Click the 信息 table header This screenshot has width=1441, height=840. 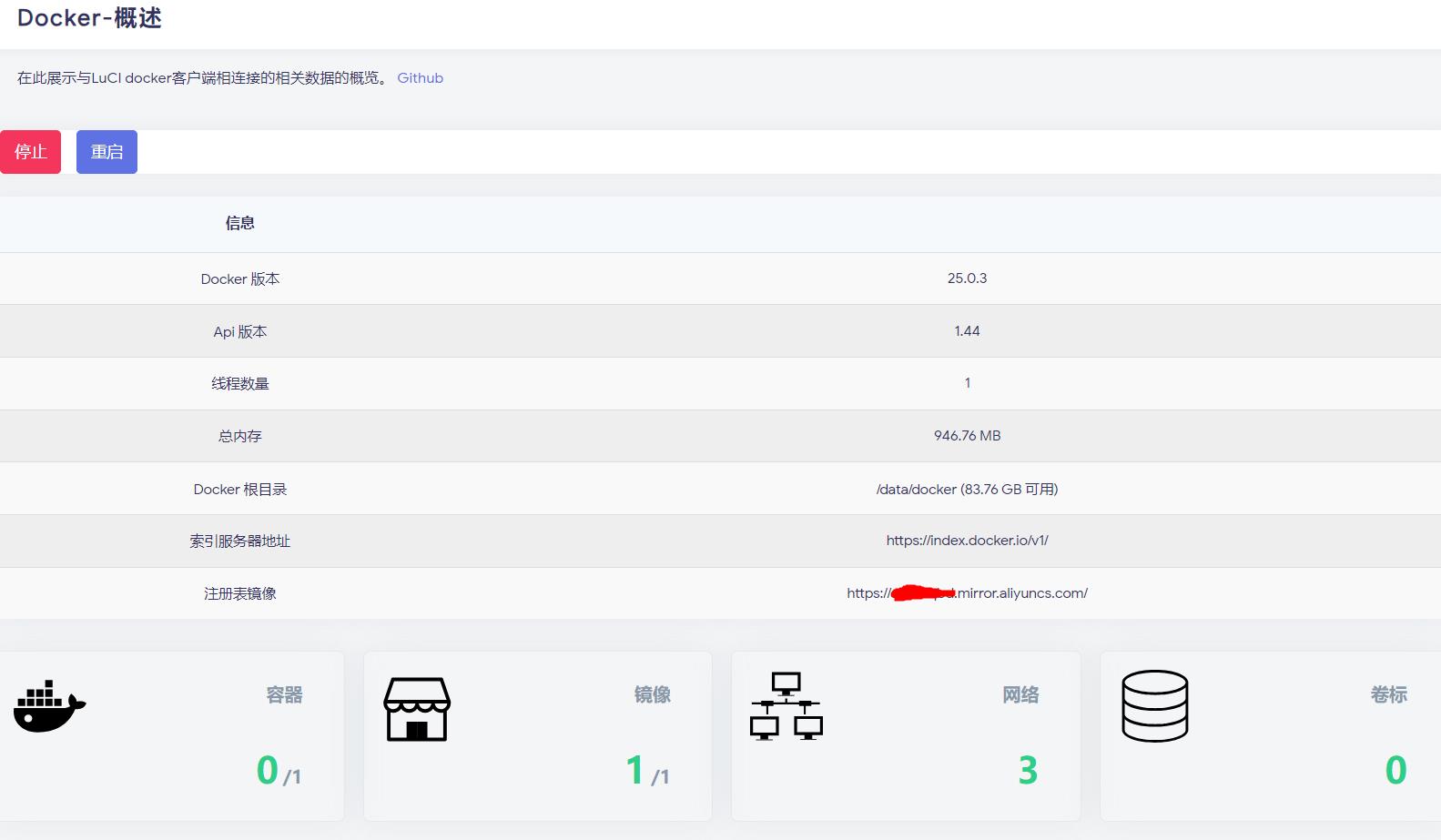click(x=240, y=223)
